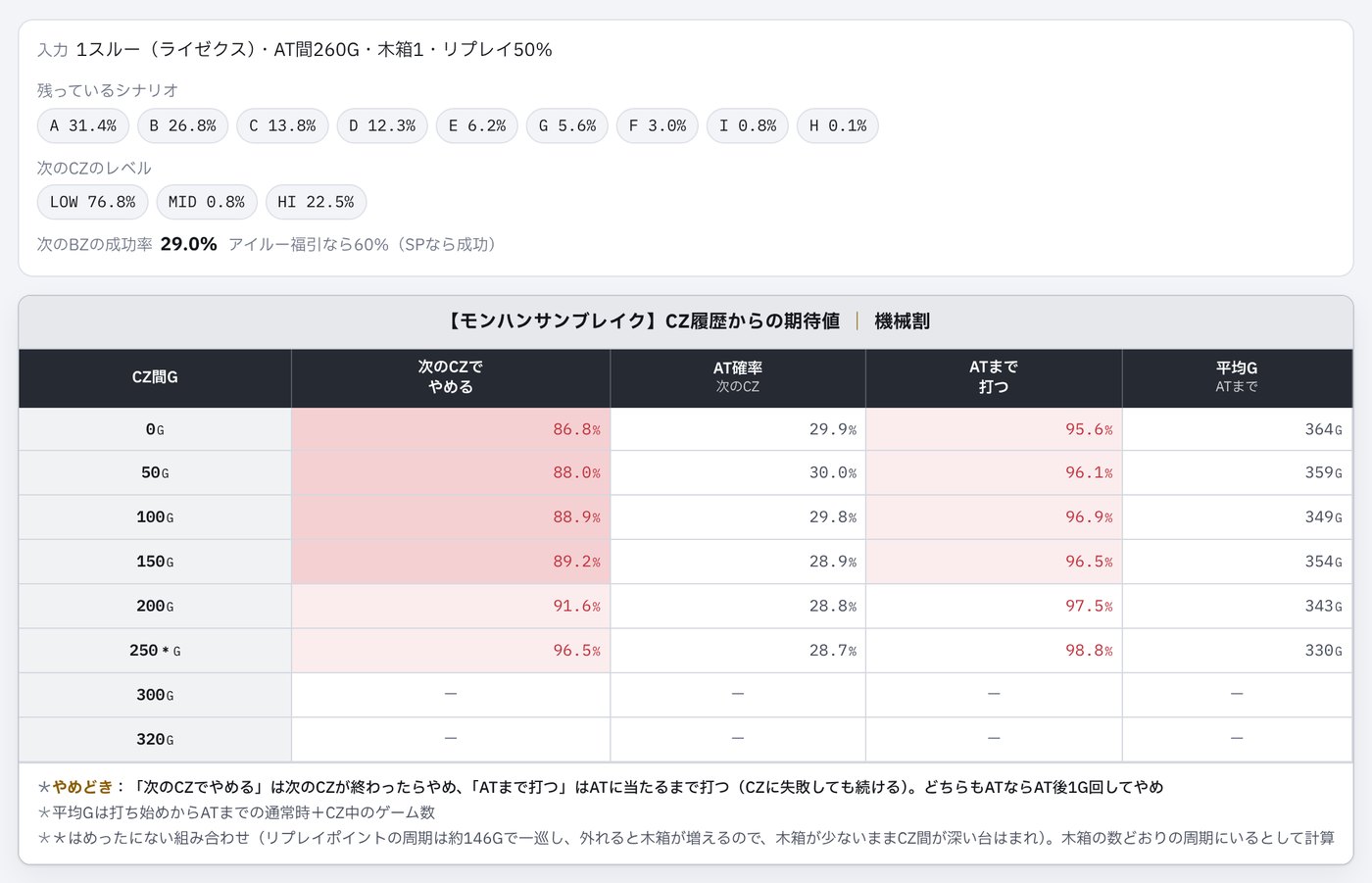Click the 'F 3.0%' chip
The height and width of the screenshot is (883, 1372).
[x=658, y=125]
